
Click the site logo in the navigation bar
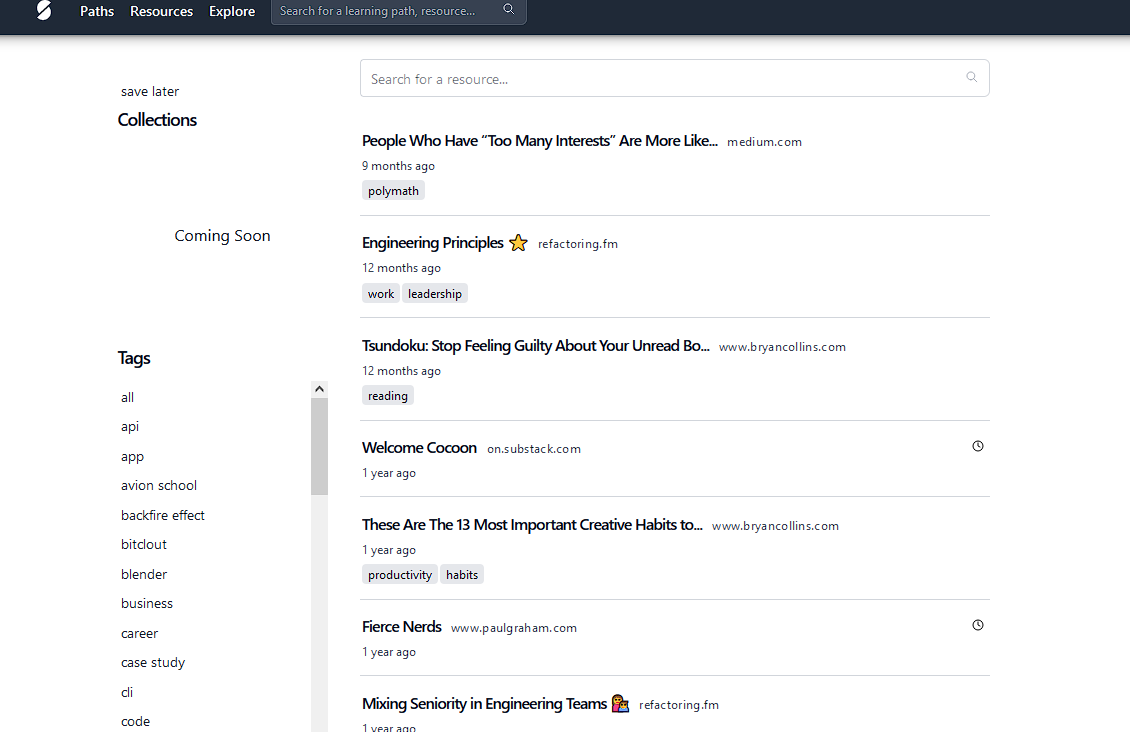pyautogui.click(x=42, y=11)
